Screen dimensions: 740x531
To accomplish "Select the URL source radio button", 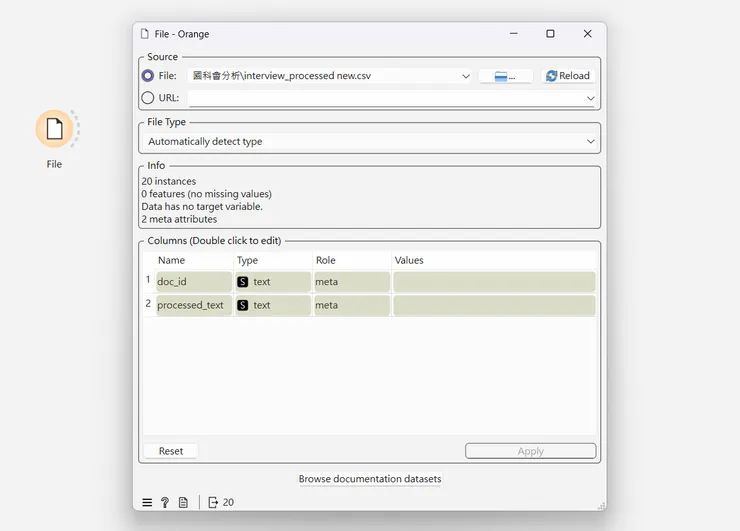I will [148, 98].
